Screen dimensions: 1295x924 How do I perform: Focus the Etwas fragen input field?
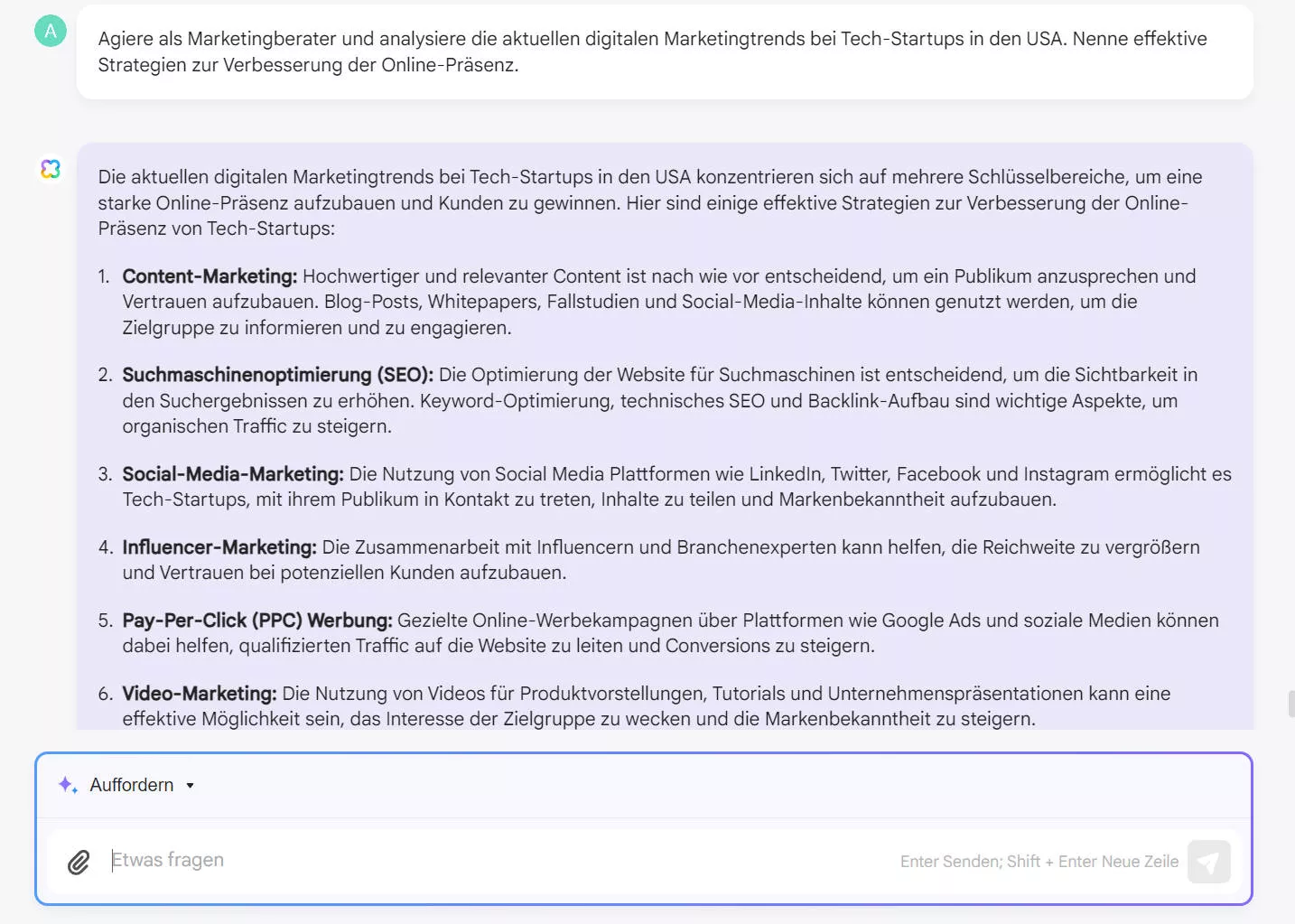coord(361,859)
